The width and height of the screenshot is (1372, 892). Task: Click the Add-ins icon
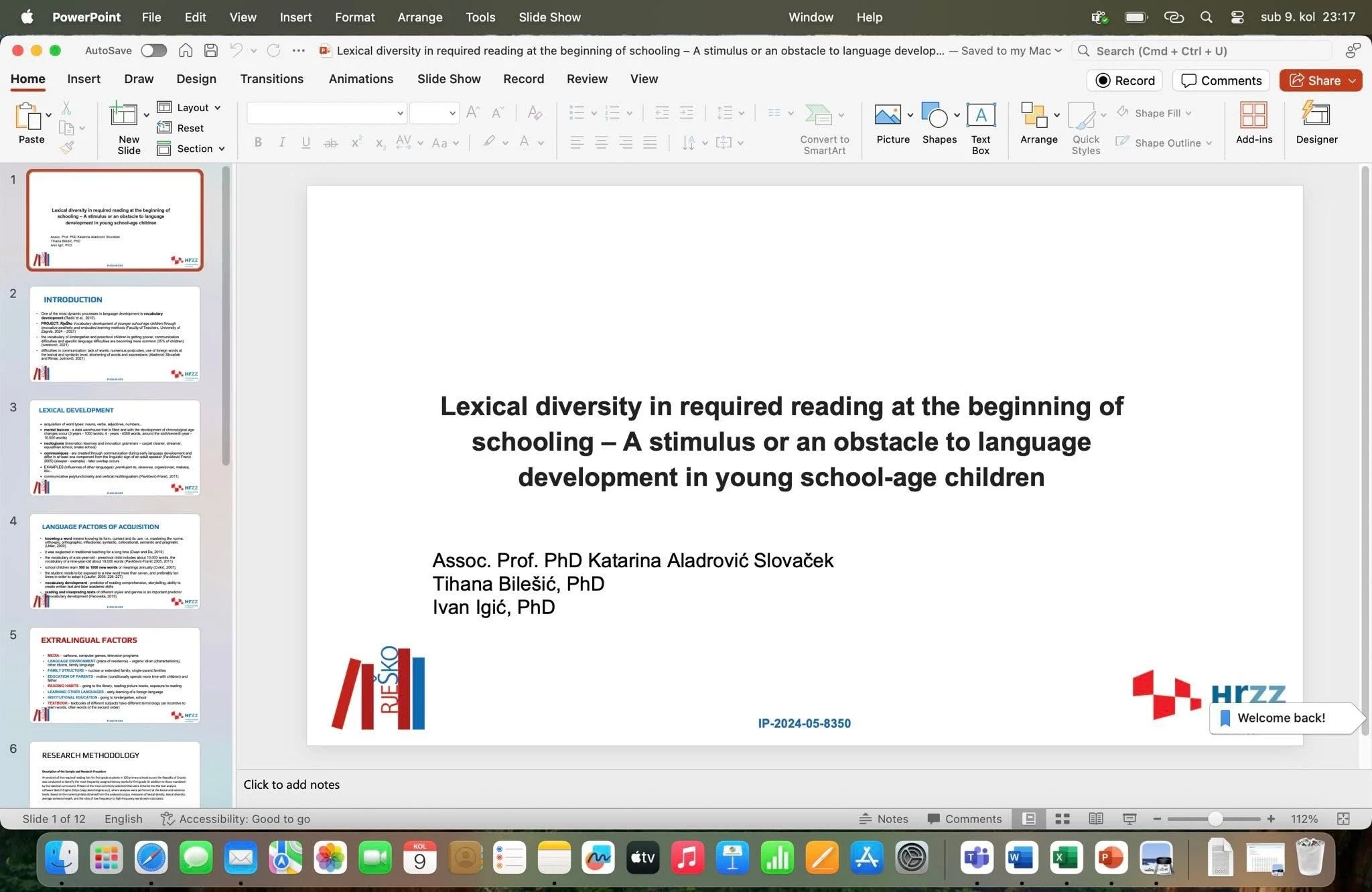click(x=1253, y=115)
